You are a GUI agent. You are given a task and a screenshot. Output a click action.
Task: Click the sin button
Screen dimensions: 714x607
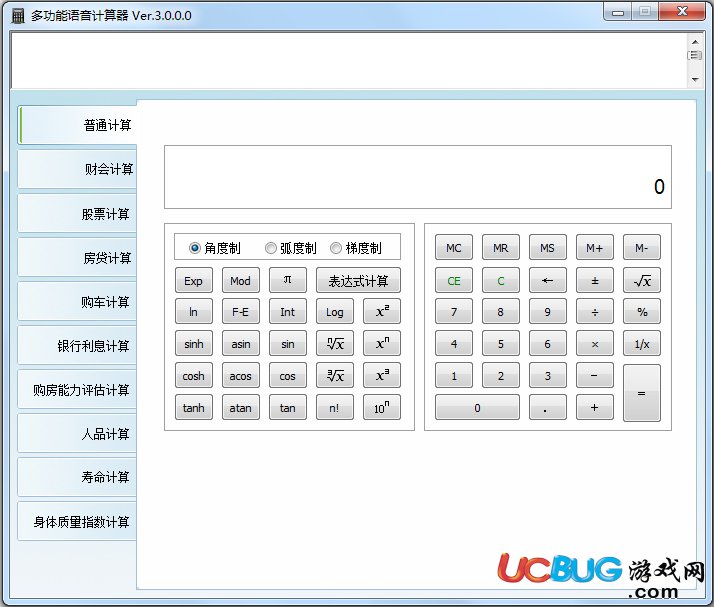tap(288, 343)
